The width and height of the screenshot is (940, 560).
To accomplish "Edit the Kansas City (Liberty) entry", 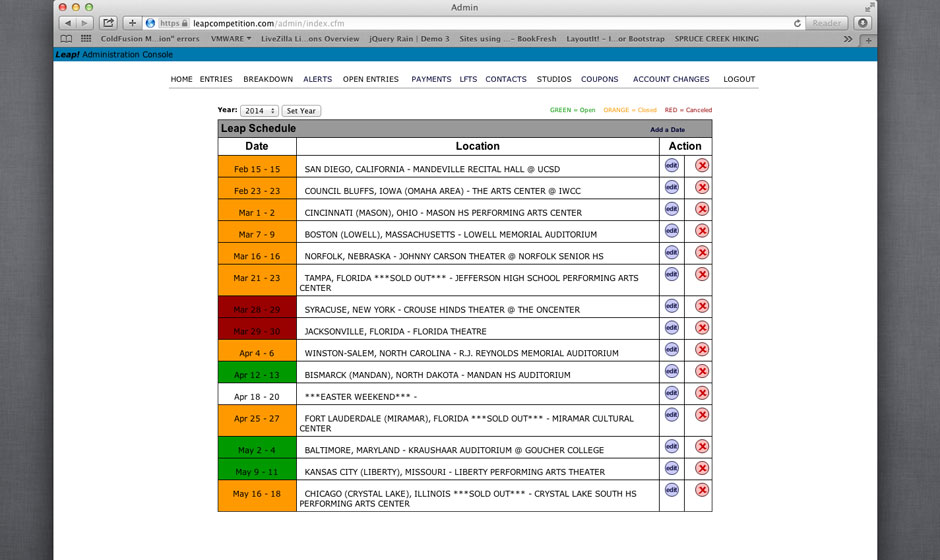I will click(x=671, y=468).
